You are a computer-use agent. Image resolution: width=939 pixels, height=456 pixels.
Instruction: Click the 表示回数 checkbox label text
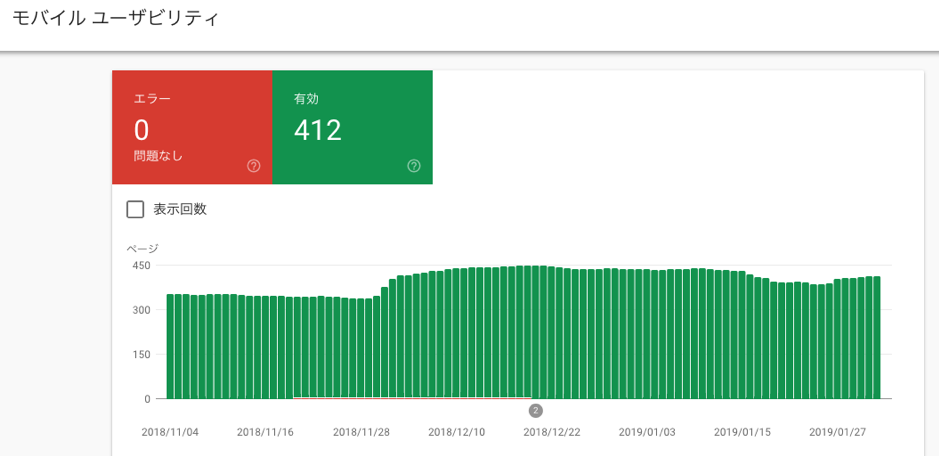point(180,209)
